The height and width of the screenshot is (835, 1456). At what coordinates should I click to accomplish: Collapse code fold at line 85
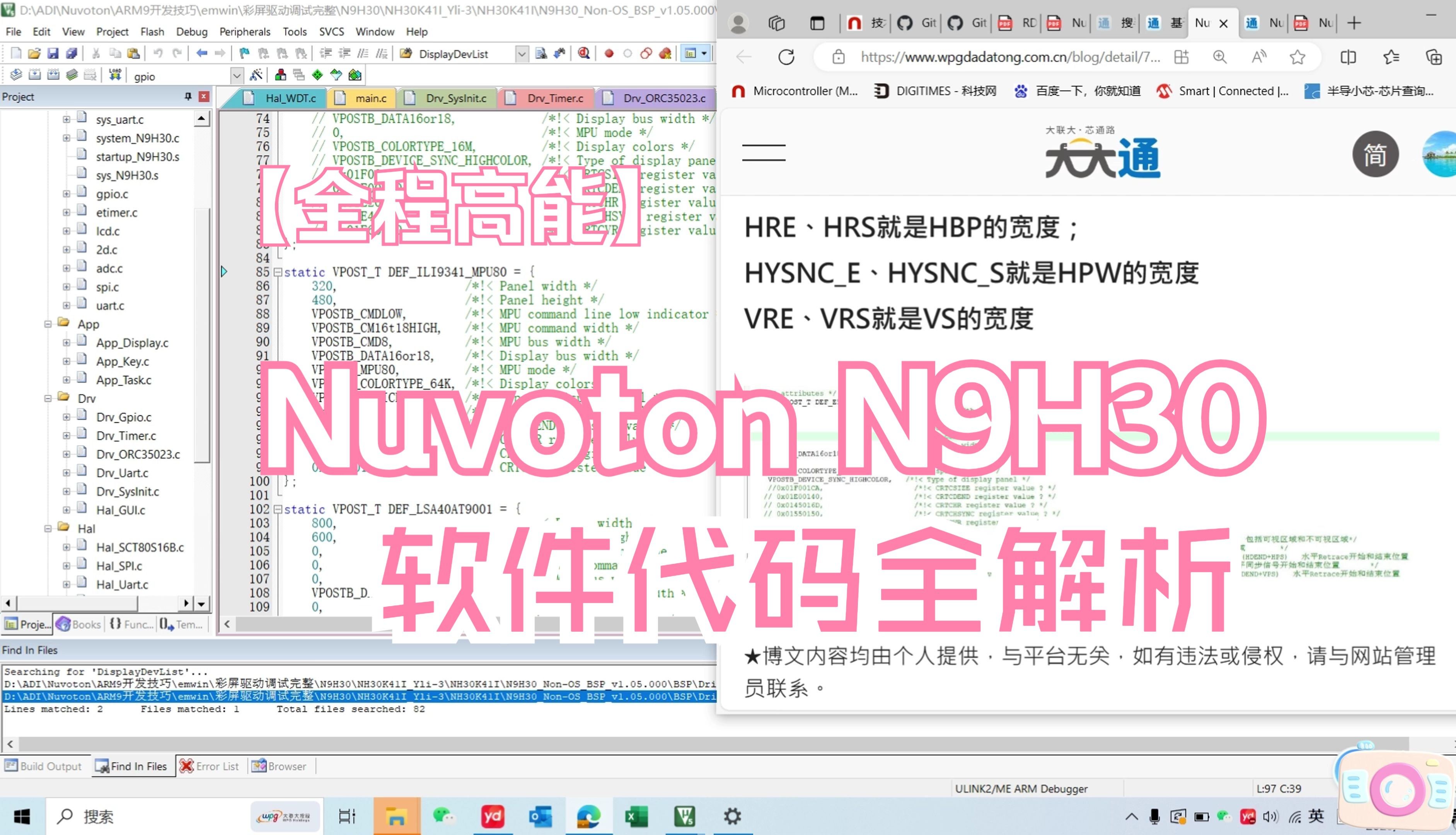[x=278, y=272]
